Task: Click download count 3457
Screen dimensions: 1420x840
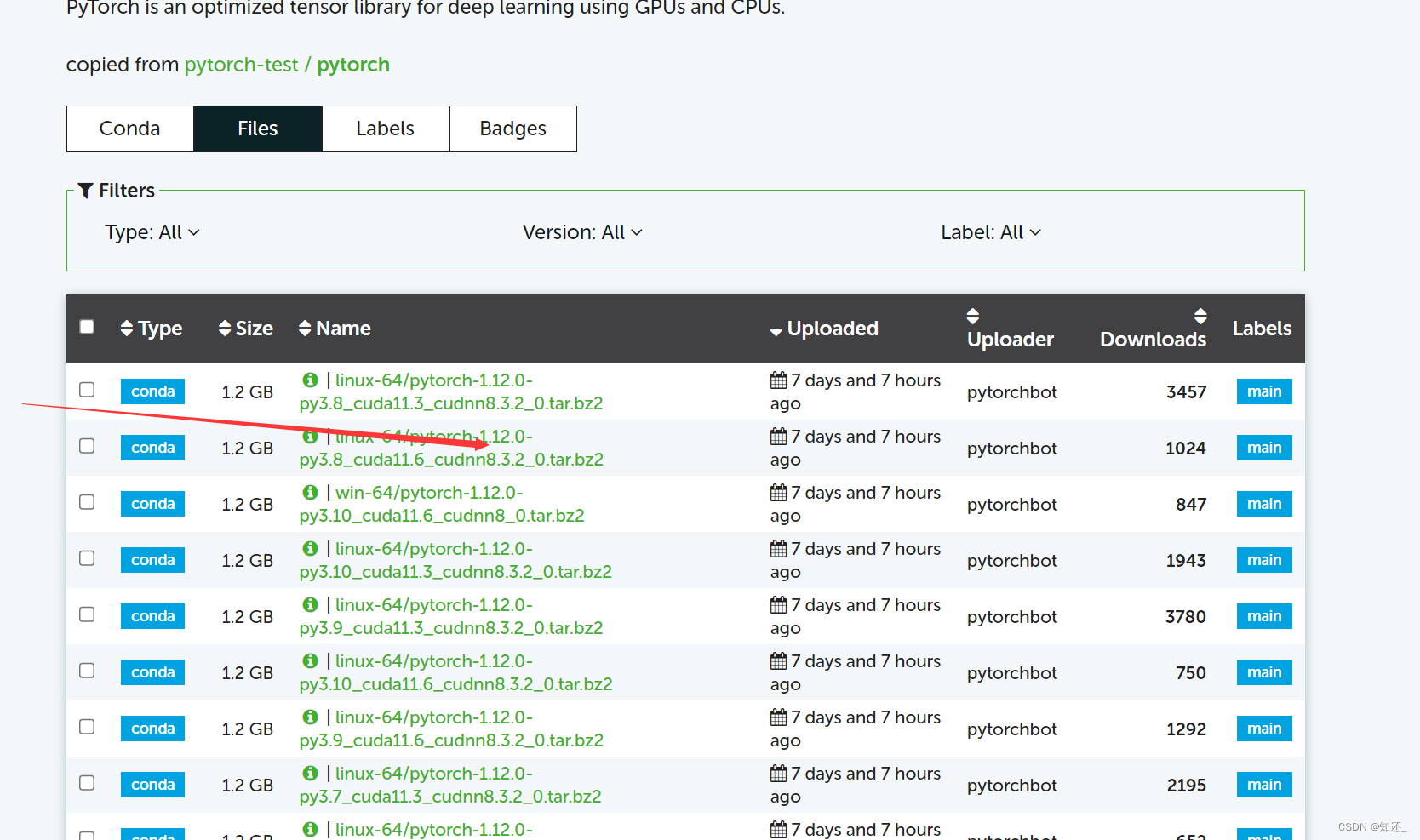Action: [1187, 392]
